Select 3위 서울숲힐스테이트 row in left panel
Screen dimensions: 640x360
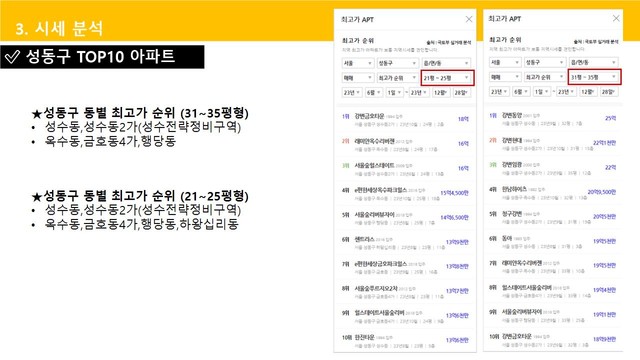(405, 169)
